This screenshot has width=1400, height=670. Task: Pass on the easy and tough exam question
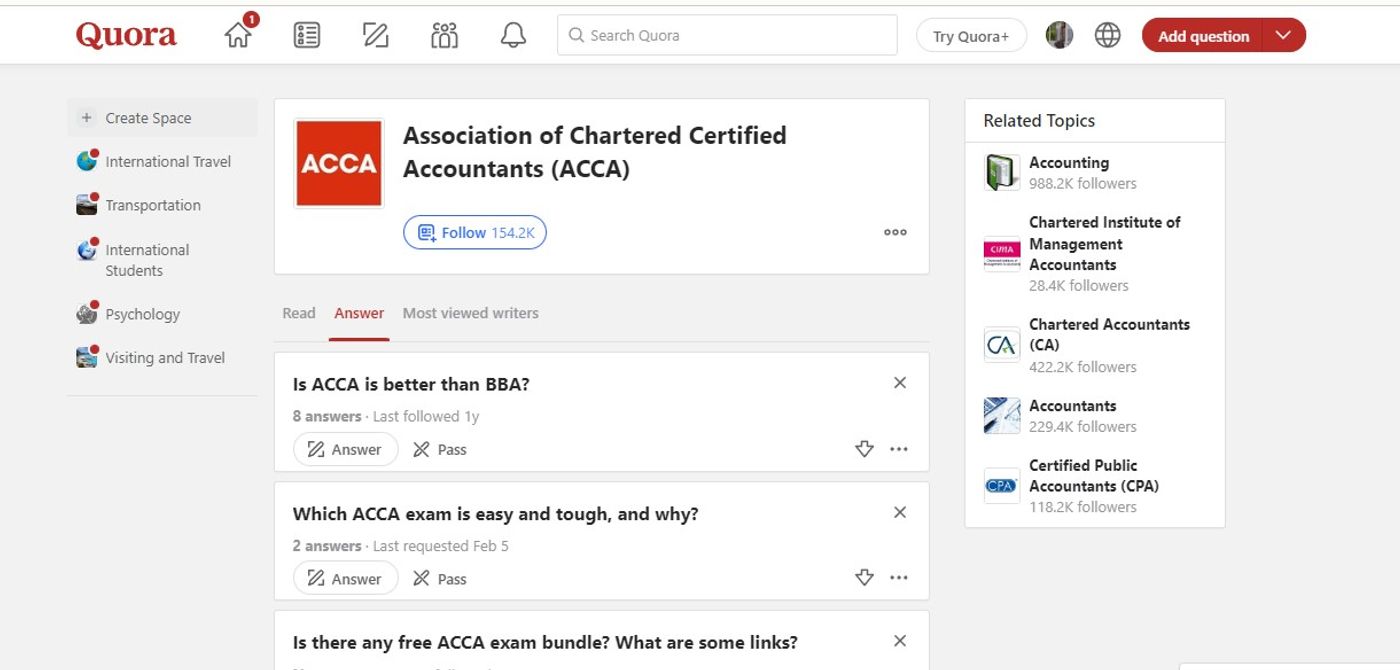(440, 578)
